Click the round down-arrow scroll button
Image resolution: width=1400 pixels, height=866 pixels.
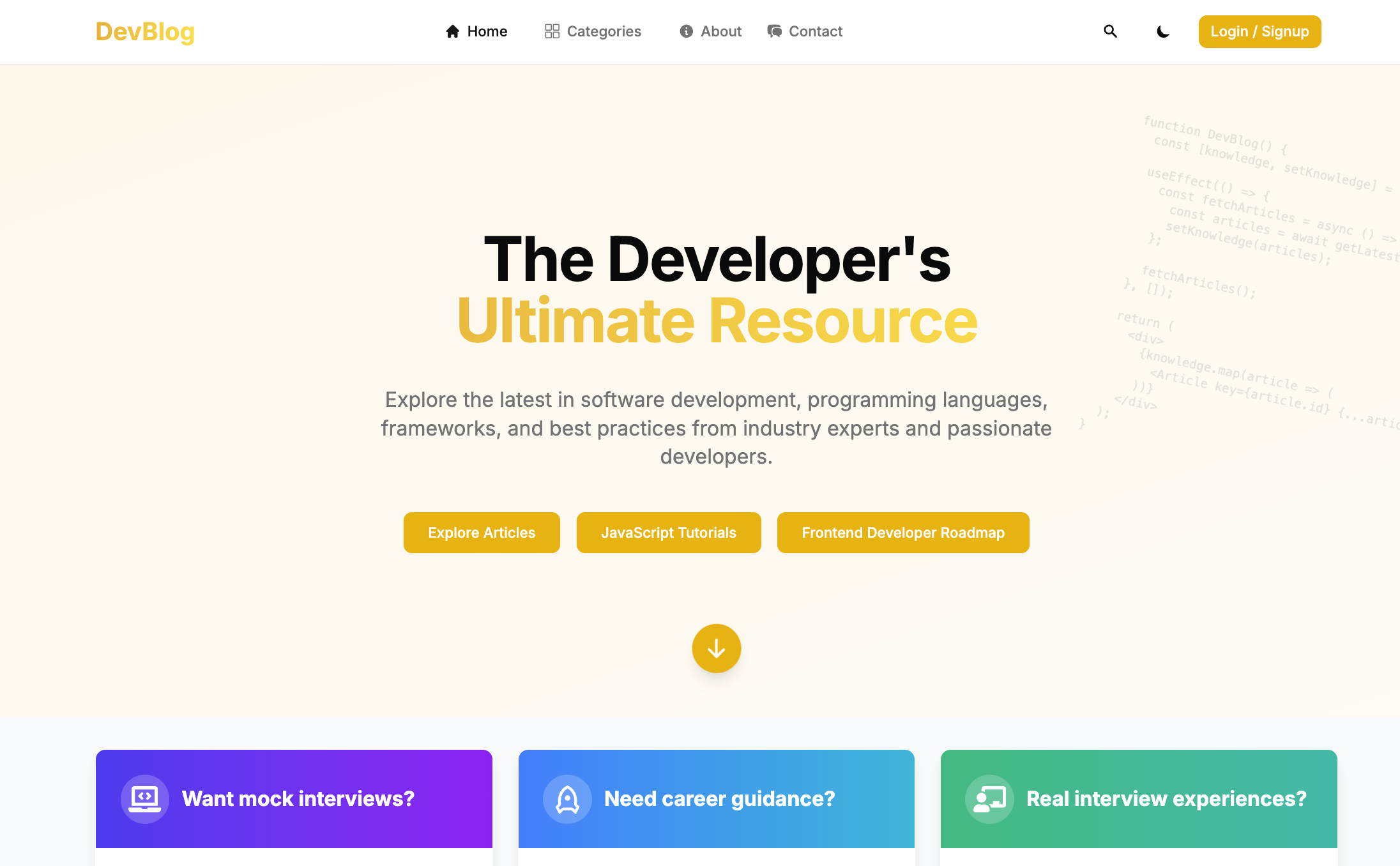[x=717, y=648]
